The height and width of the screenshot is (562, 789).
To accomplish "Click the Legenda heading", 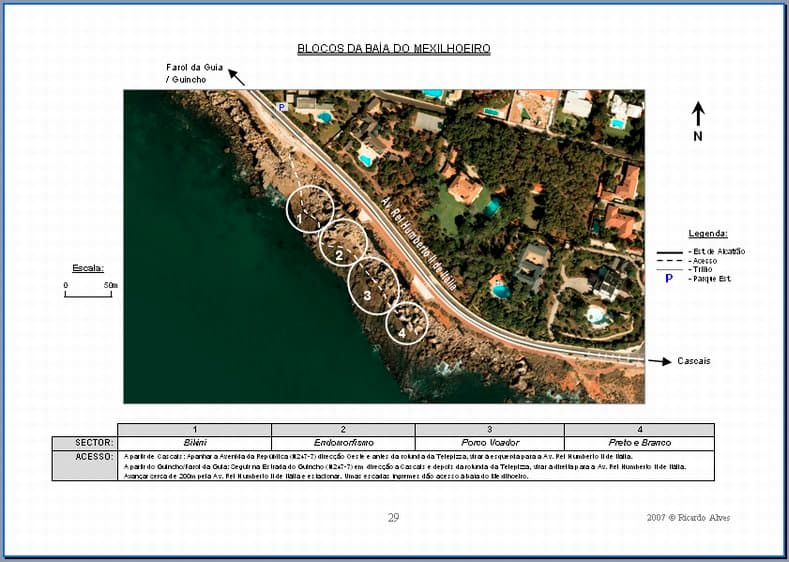I will click(x=708, y=232).
